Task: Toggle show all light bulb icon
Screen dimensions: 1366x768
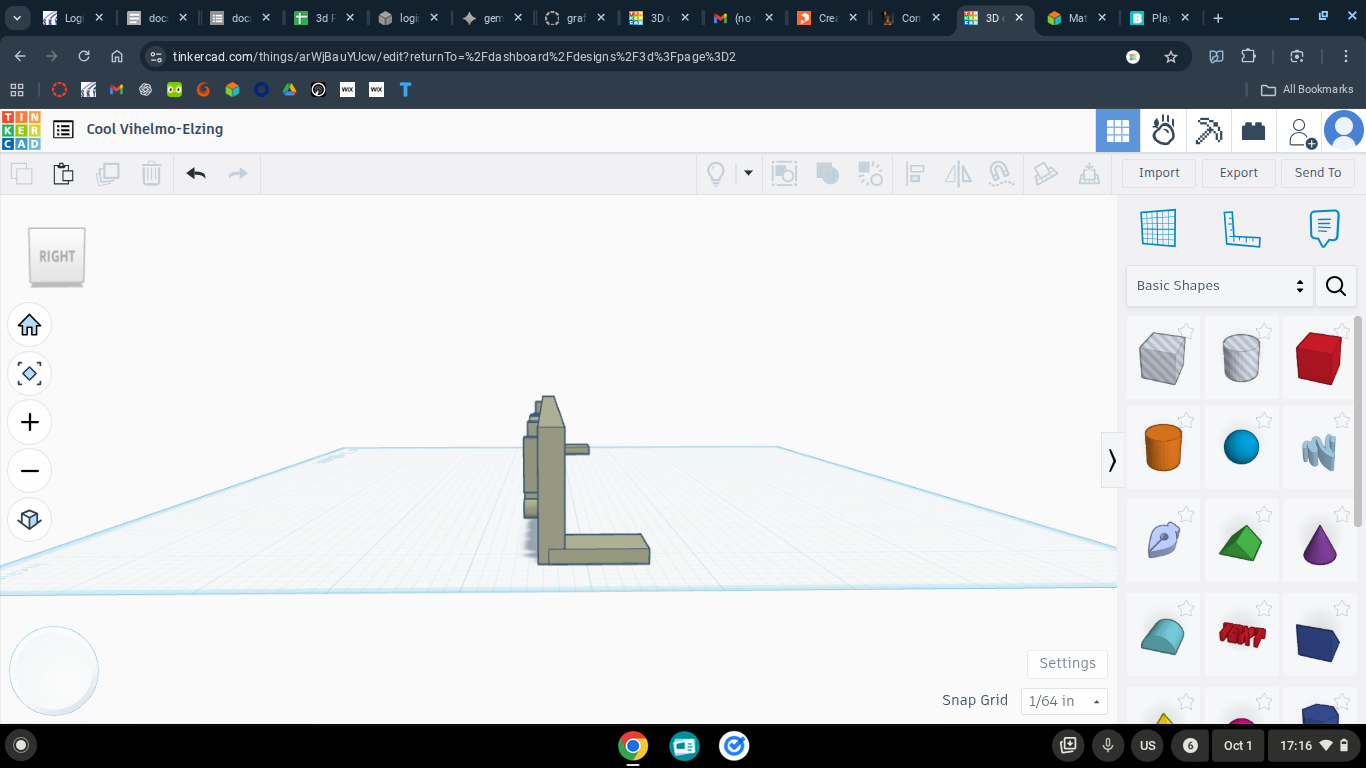Action: pos(716,174)
